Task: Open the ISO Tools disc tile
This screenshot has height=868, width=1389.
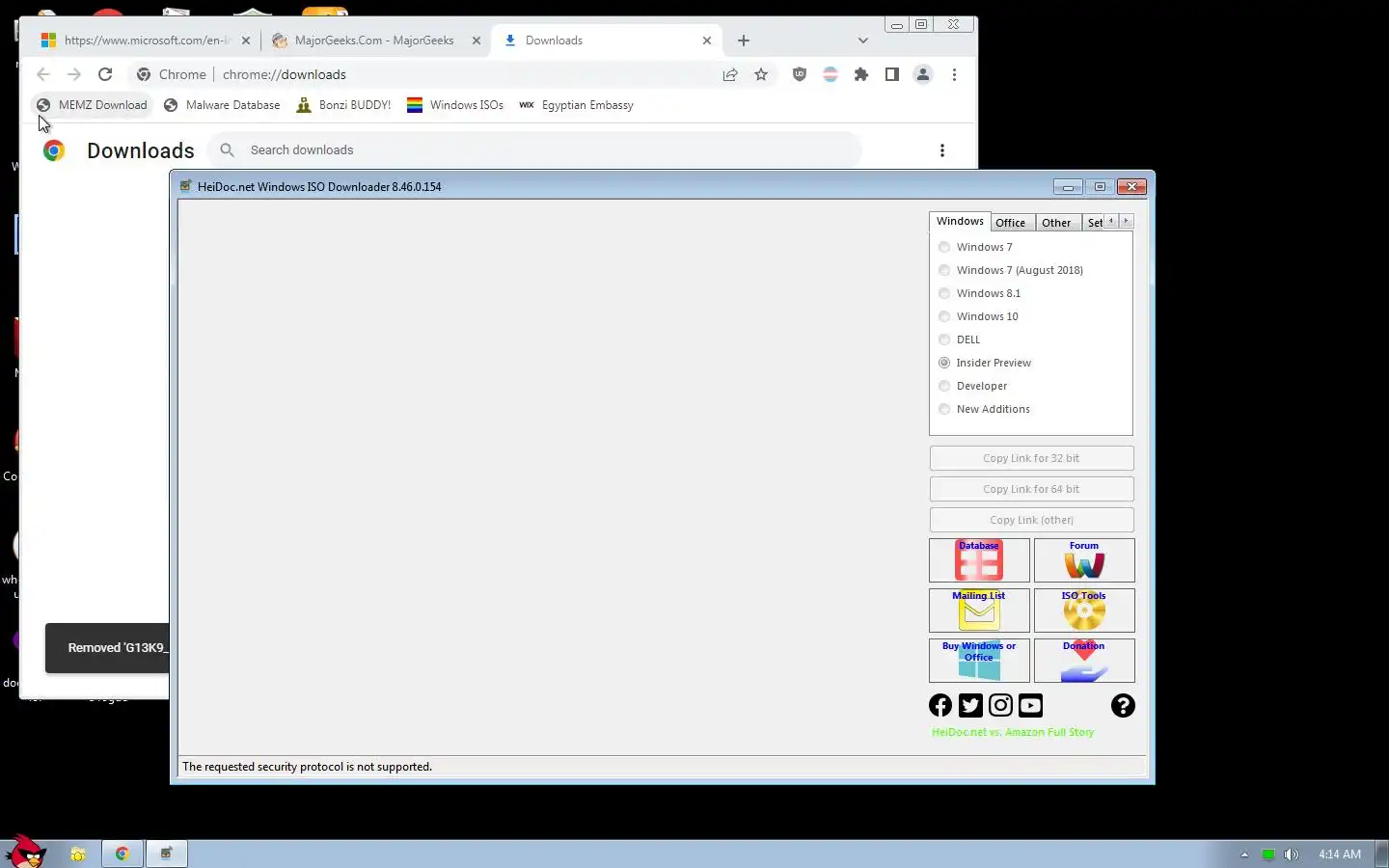Action: pos(1084,610)
